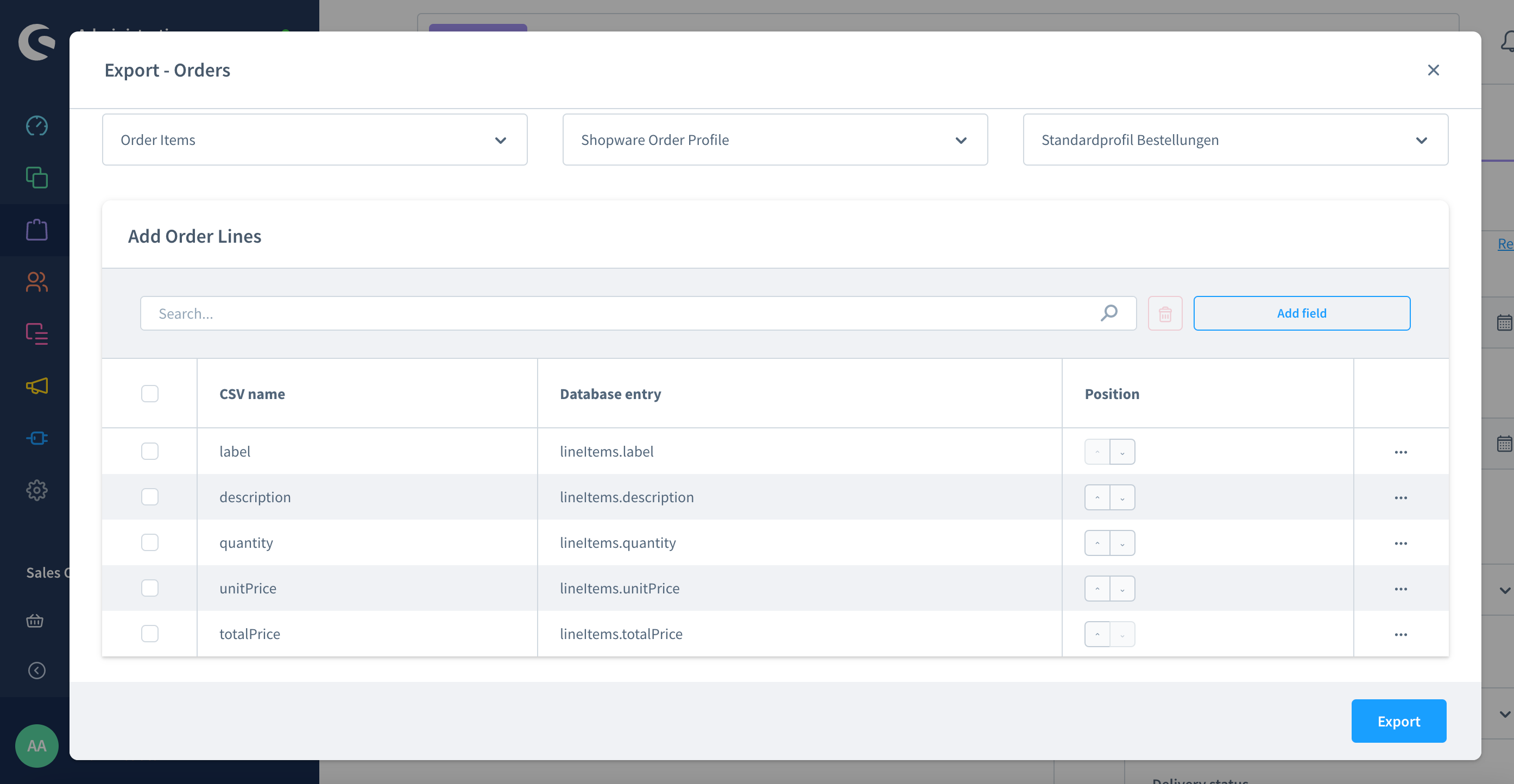The image size is (1514, 784).
Task: Click the description CSV name cell
Action: (x=367, y=497)
